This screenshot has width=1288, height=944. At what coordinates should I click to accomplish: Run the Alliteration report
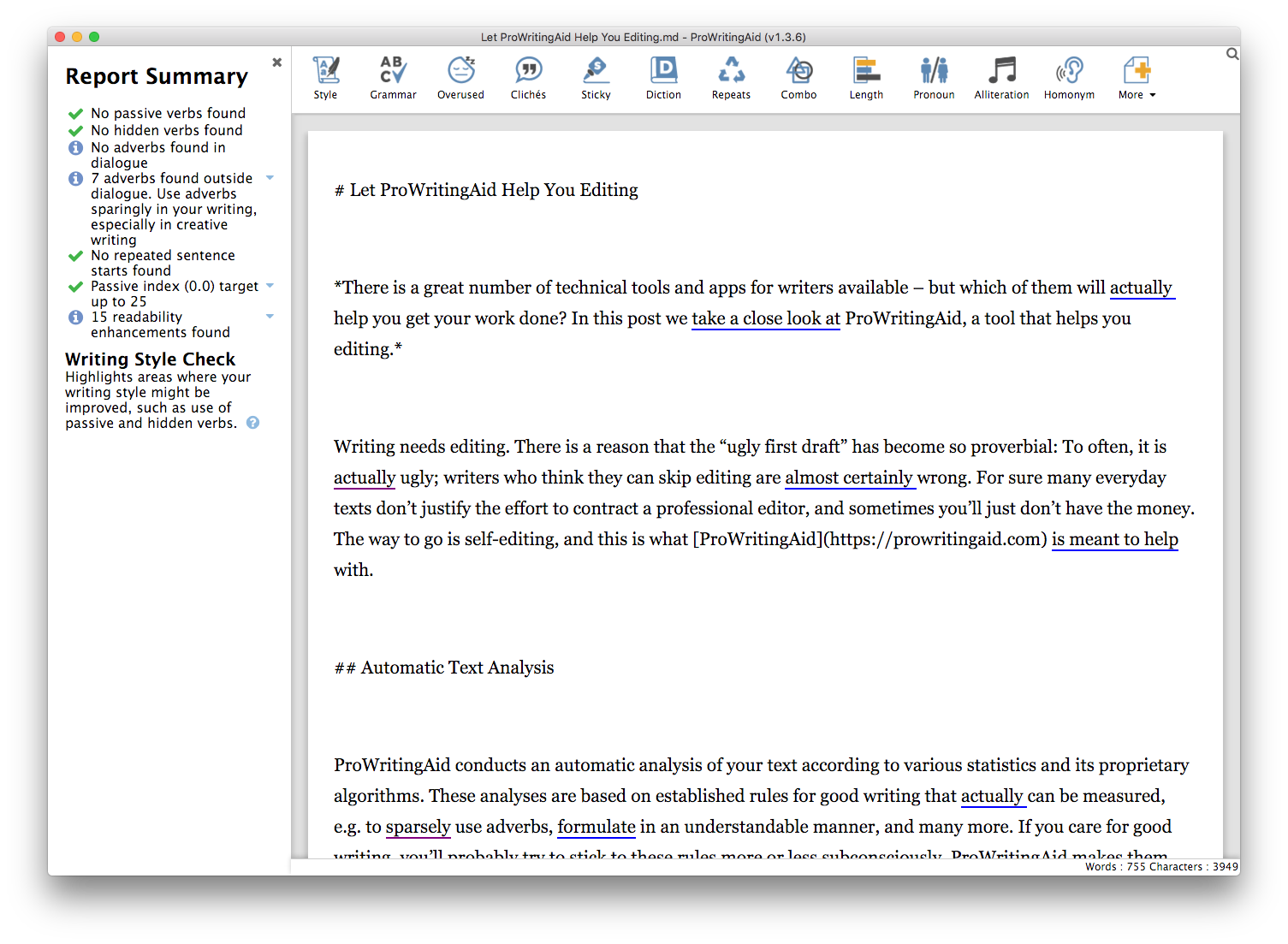pos(1001,78)
